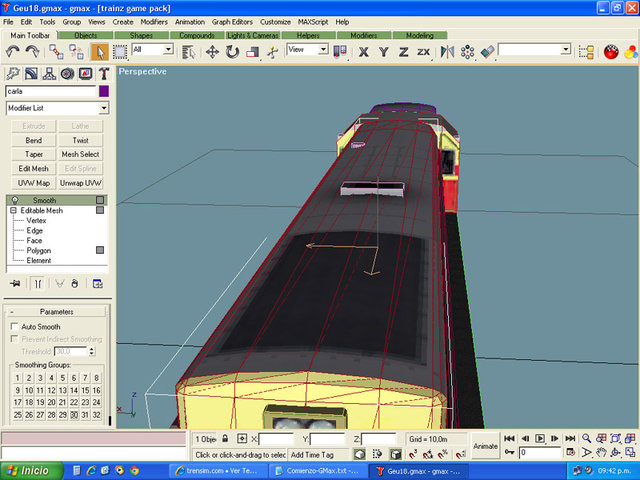
Task: Restrict to X axis button
Action: [x=363, y=50]
